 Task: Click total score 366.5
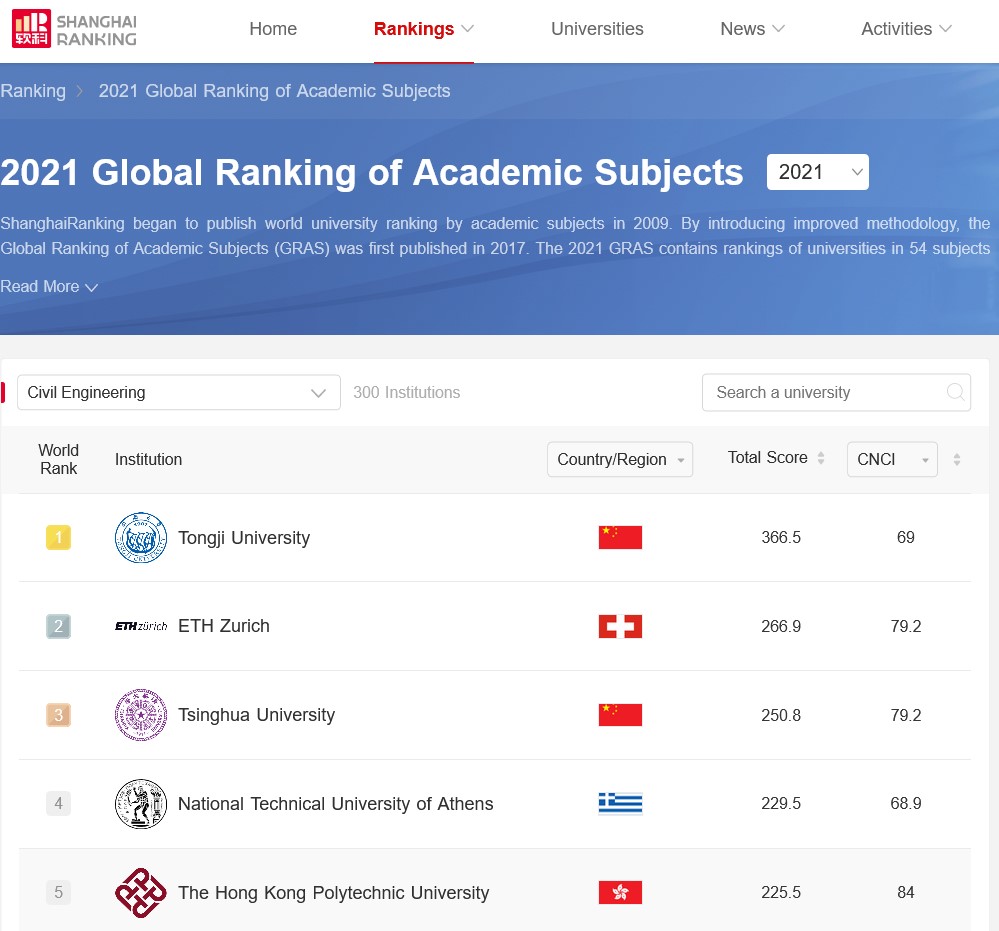click(781, 537)
